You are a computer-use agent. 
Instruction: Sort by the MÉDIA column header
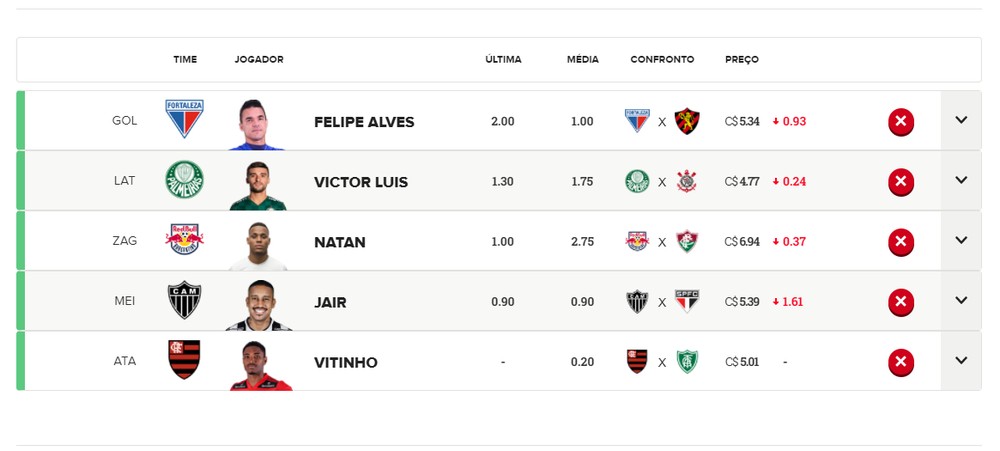[x=582, y=59]
